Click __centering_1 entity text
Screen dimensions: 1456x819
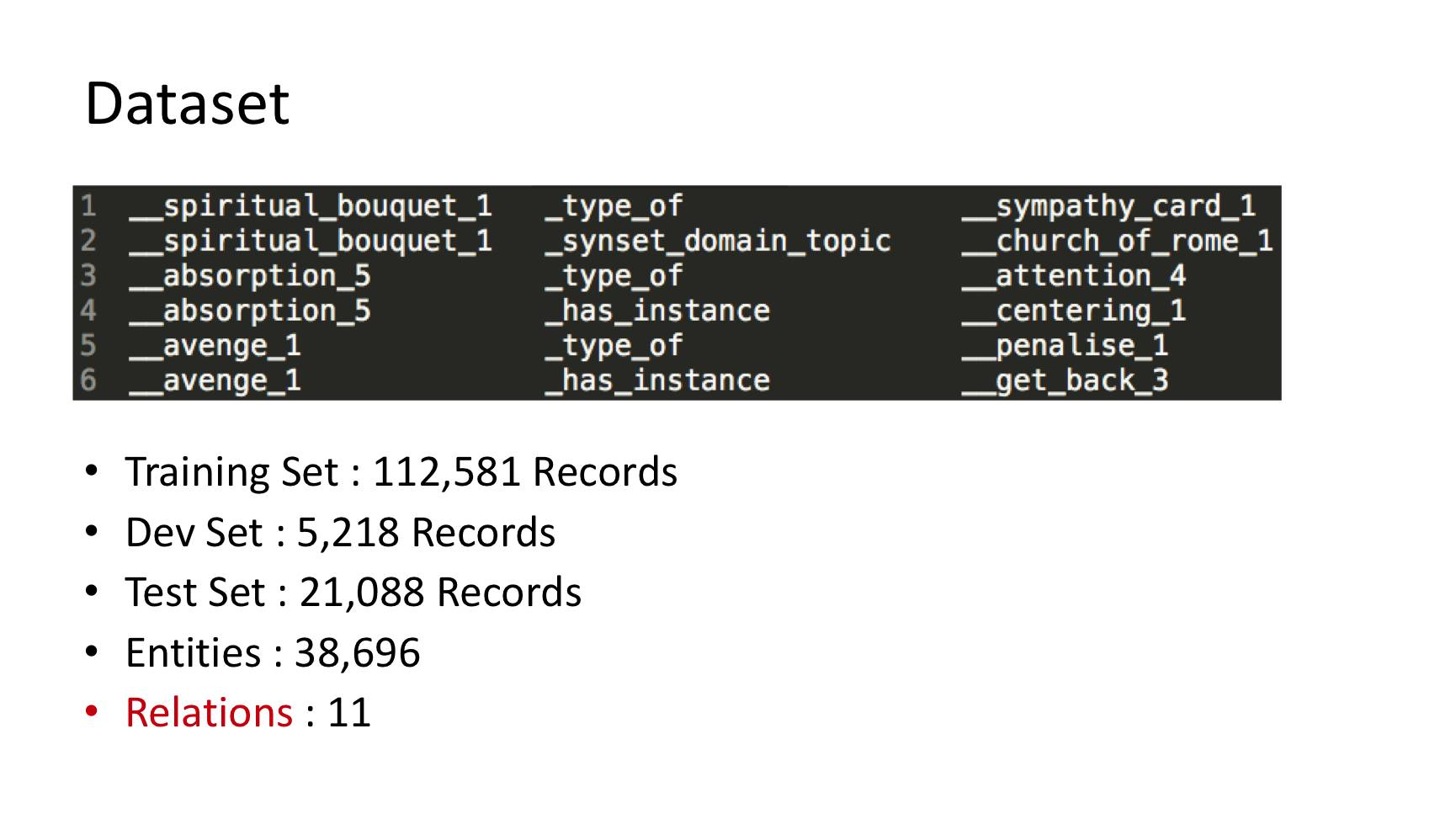pos(1074,311)
